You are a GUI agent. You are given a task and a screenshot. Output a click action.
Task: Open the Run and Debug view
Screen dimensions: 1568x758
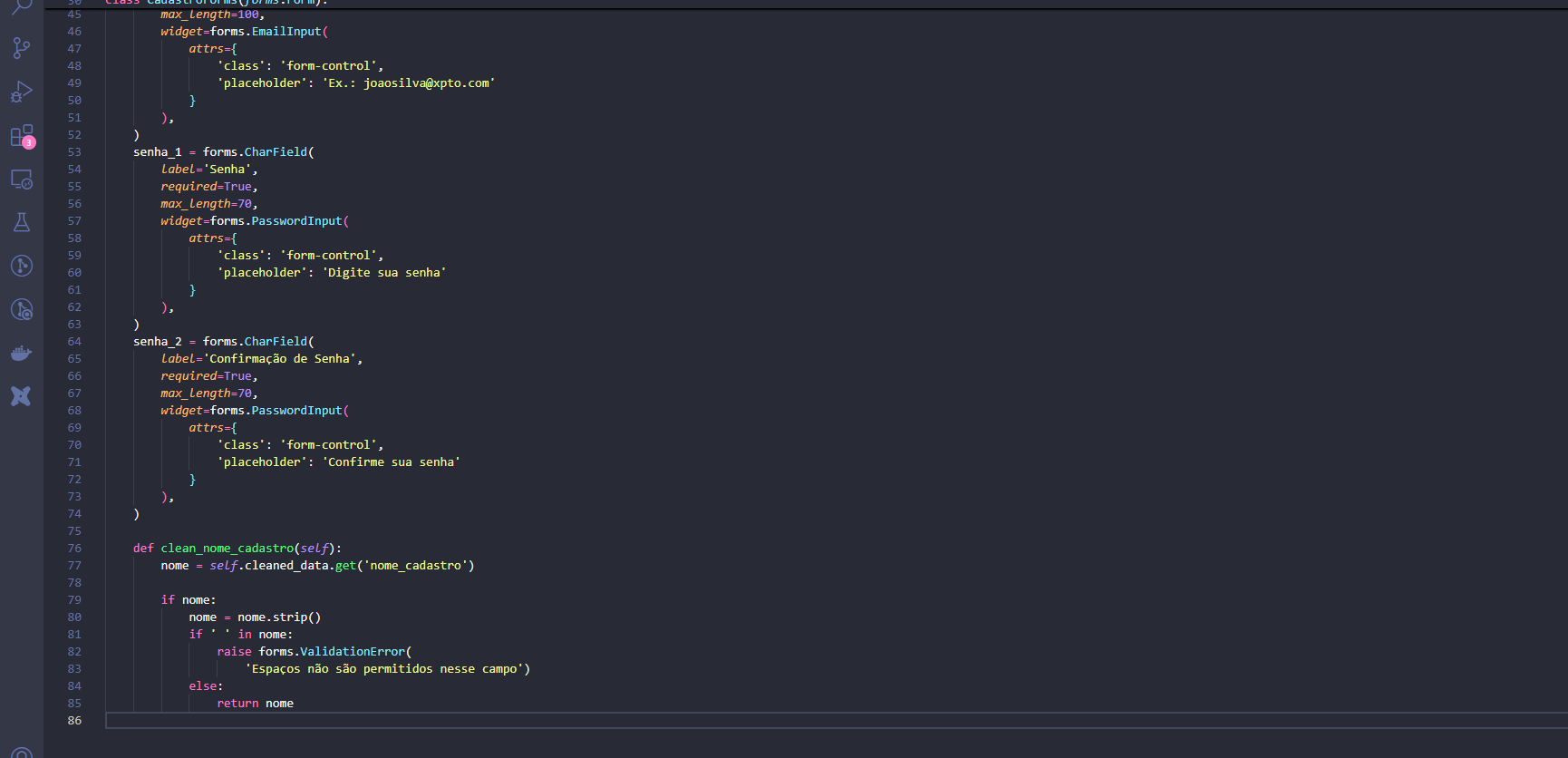[22, 92]
